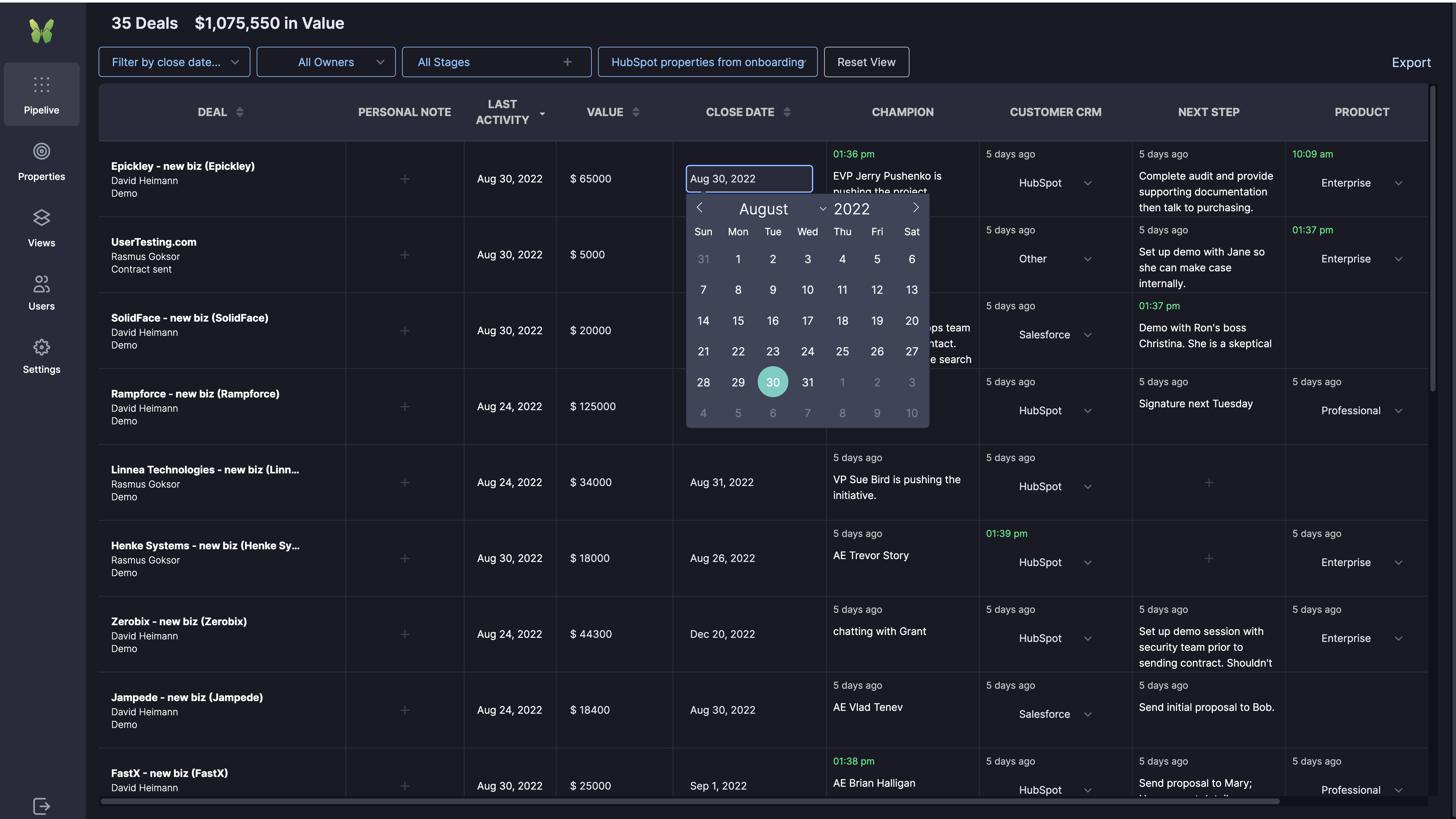Viewport: 1456px width, 819px height.
Task: Click the logout icon in the sidebar
Action: tap(41, 806)
